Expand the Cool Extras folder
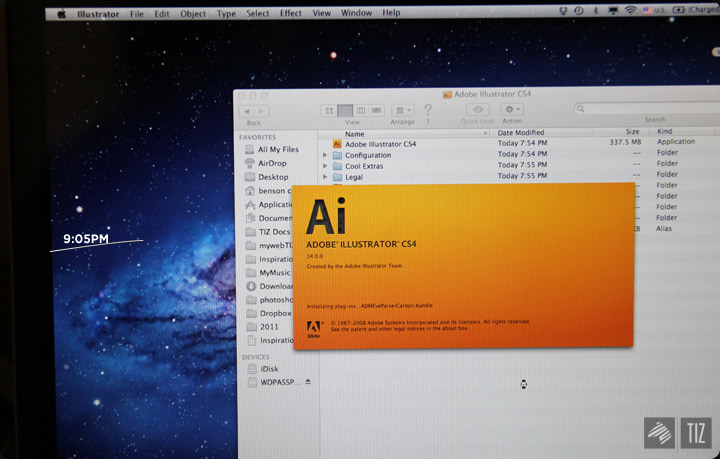This screenshot has height=459, width=720. [x=325, y=166]
